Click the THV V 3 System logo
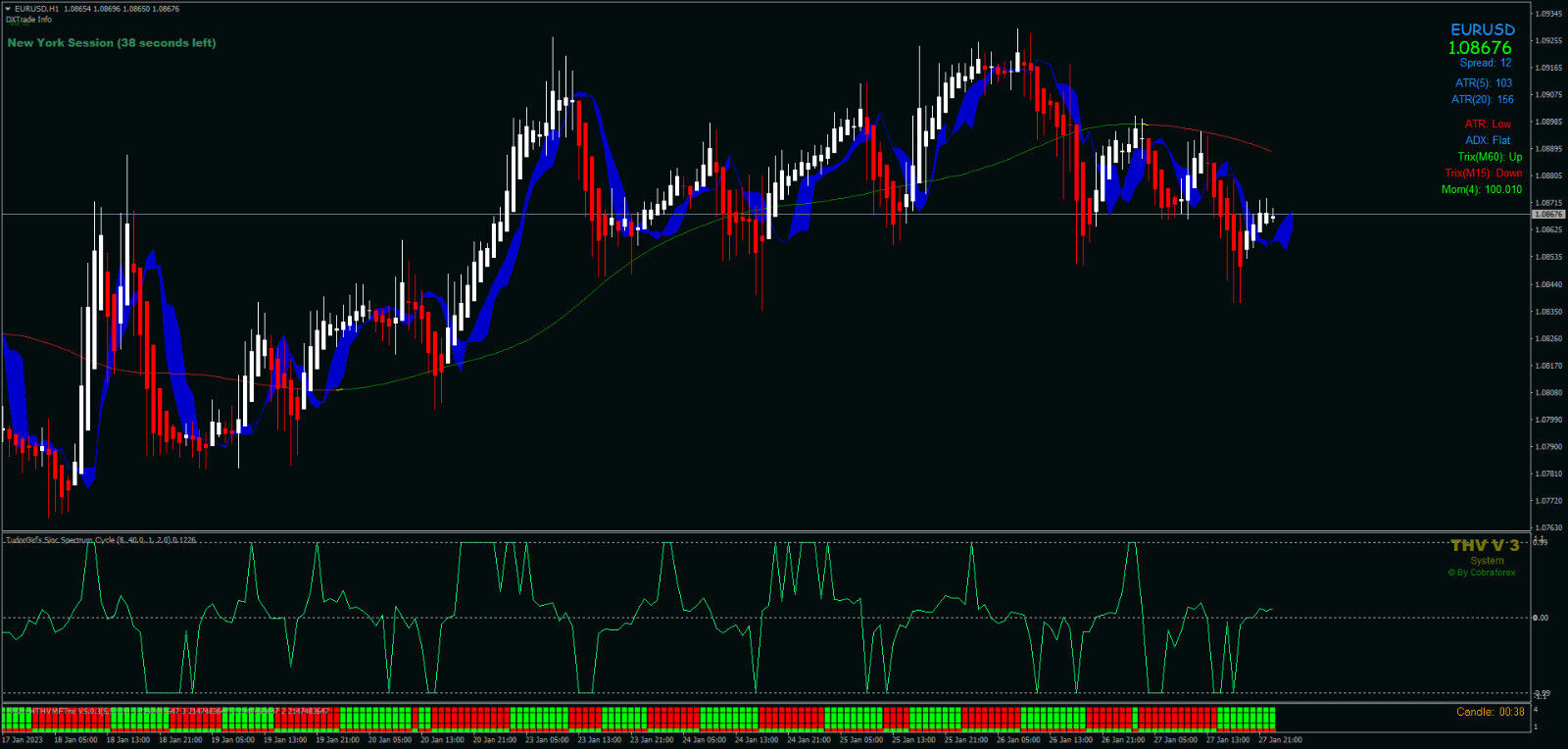The image size is (1568, 749). point(1485,545)
